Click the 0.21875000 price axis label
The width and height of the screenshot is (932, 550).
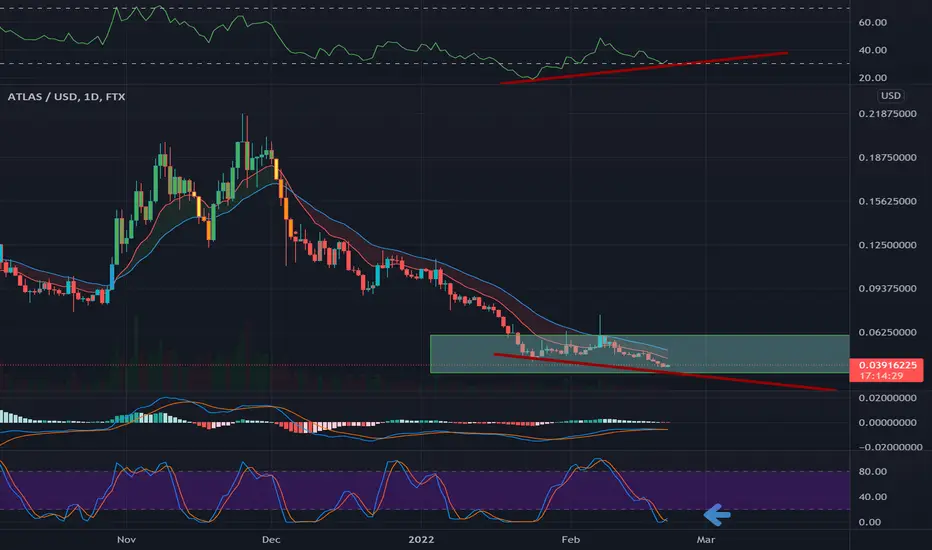pos(887,114)
